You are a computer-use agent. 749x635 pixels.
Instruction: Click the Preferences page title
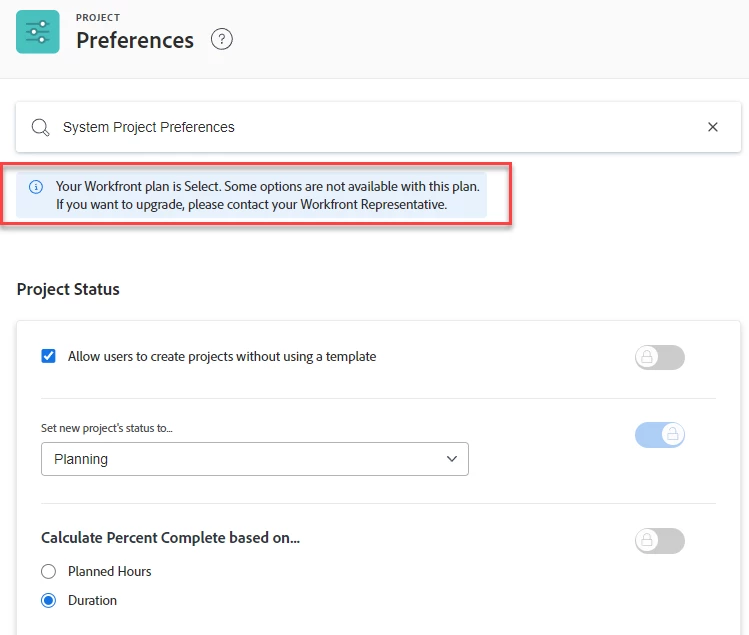click(x=135, y=40)
